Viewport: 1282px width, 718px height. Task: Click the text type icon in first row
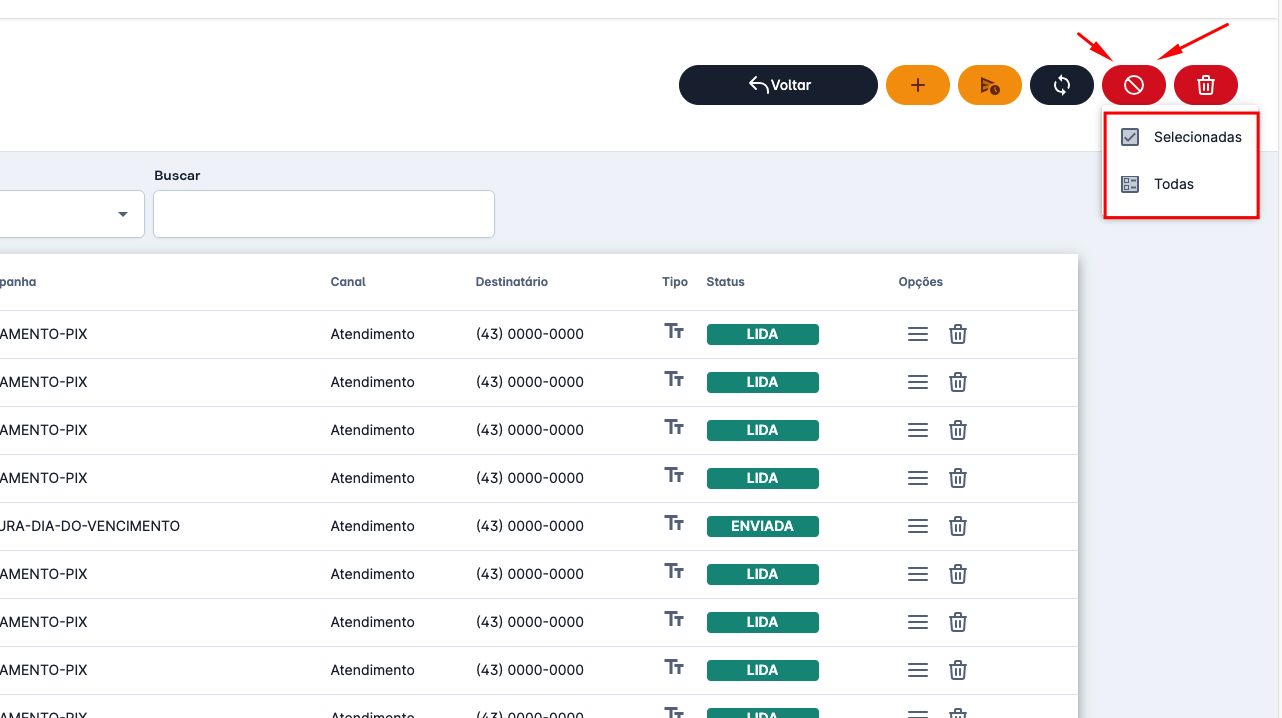point(674,332)
